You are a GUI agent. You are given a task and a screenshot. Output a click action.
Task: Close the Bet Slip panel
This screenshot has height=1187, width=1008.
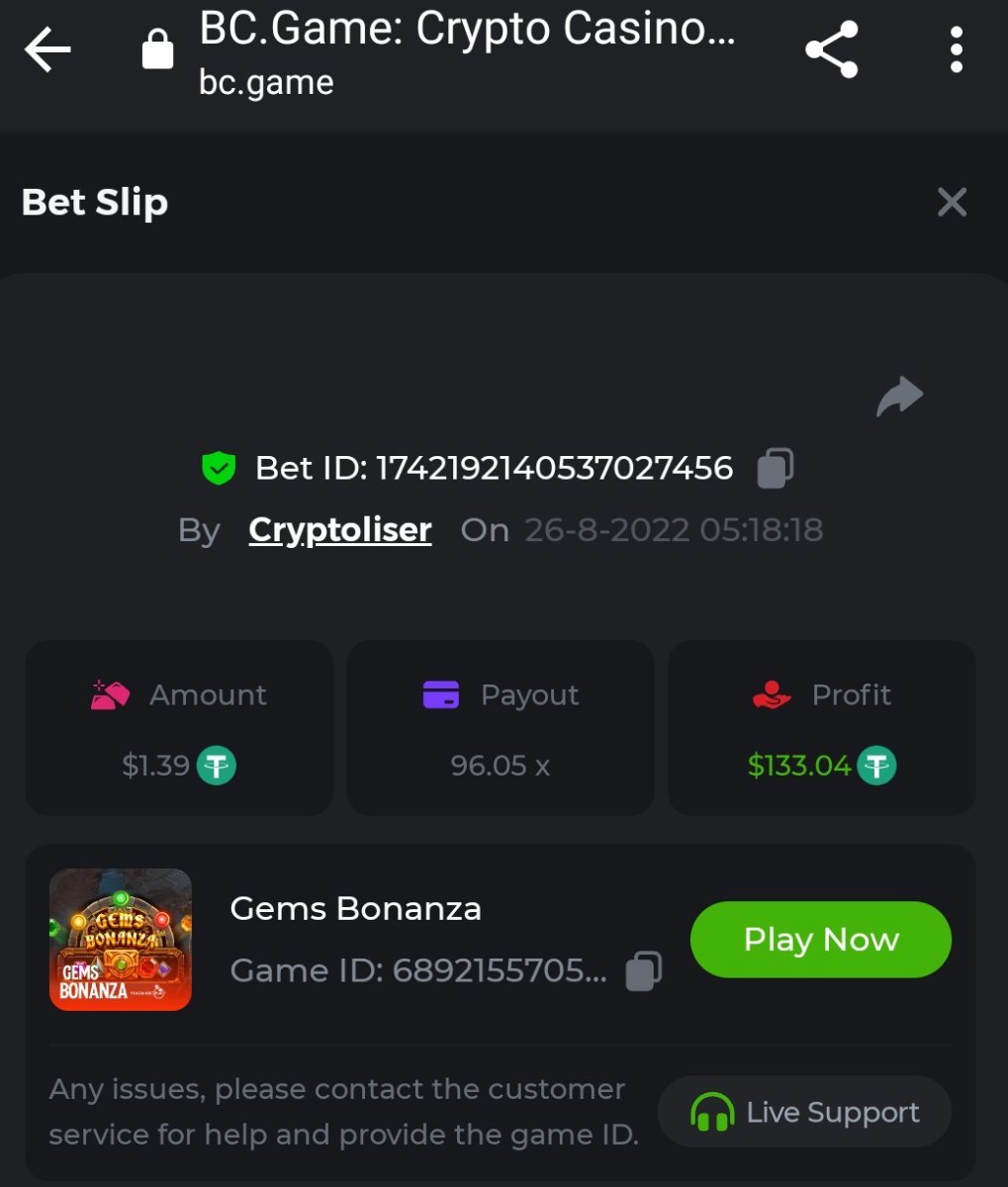(x=952, y=203)
